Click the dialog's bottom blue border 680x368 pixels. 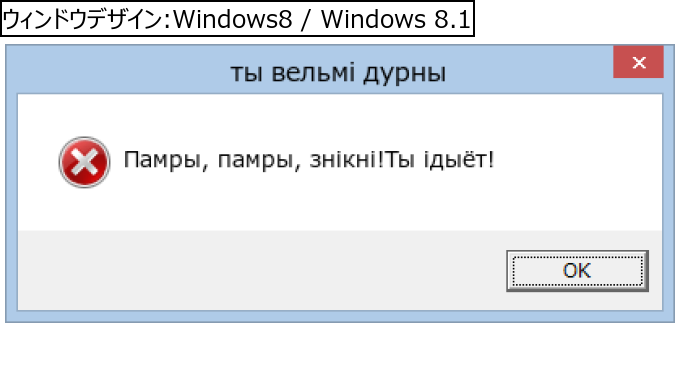[x=340, y=316]
